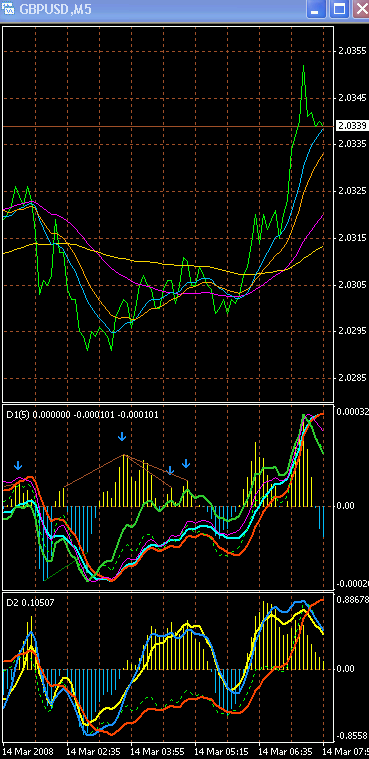369x759 pixels.
Task: Click the blue arrow below the D1(5) label
Action: [18, 466]
